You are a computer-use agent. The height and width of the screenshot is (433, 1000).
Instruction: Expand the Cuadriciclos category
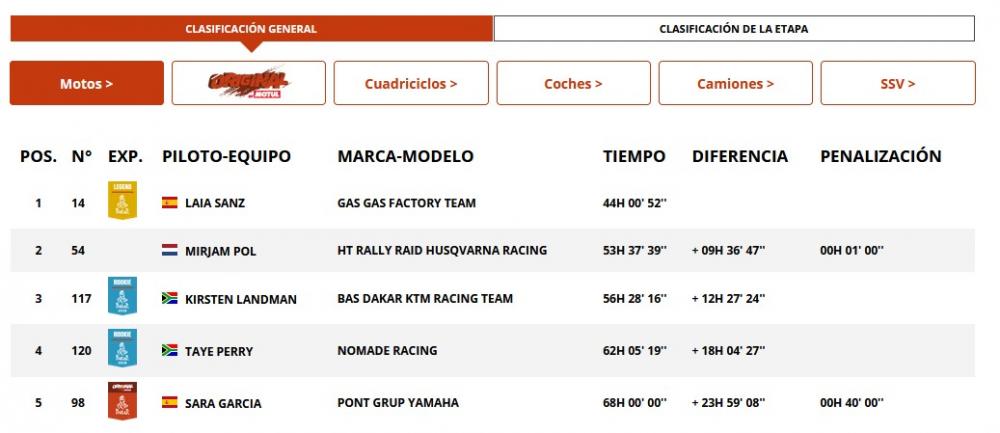411,83
